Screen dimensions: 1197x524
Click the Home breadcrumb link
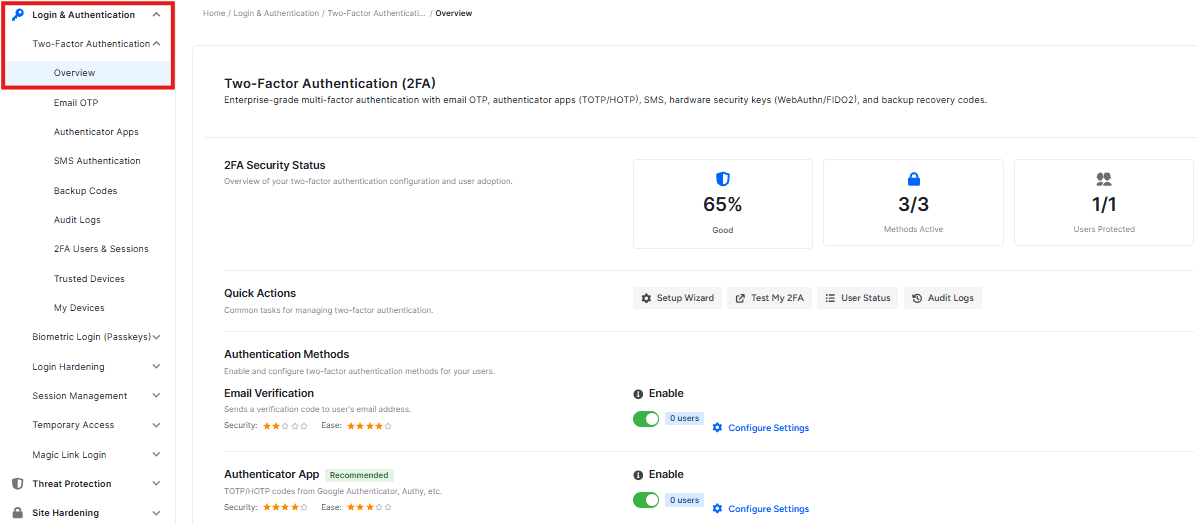tap(214, 14)
